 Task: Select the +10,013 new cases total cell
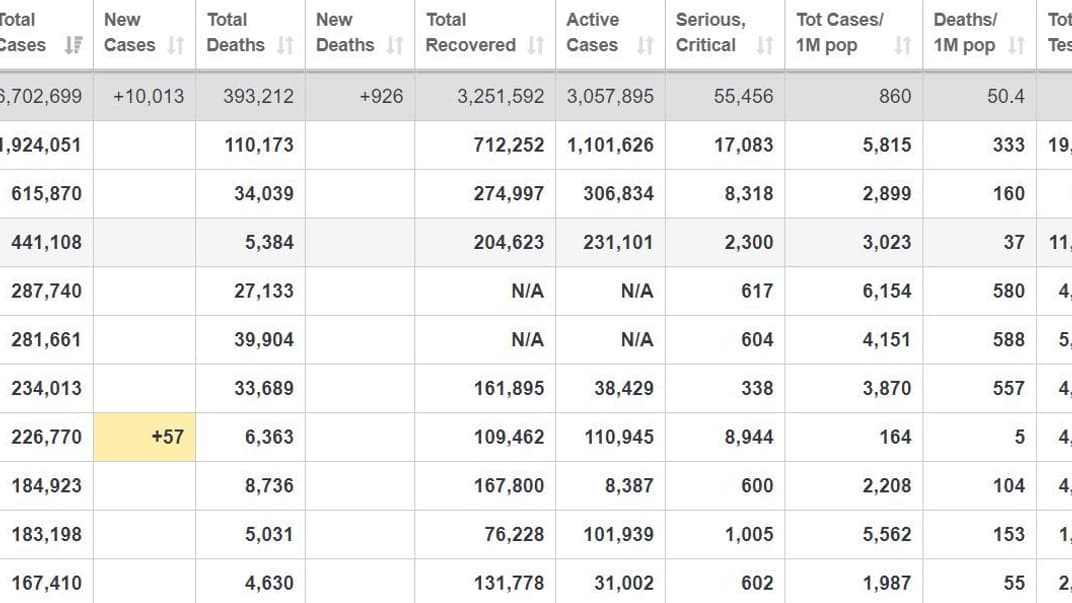click(x=148, y=96)
